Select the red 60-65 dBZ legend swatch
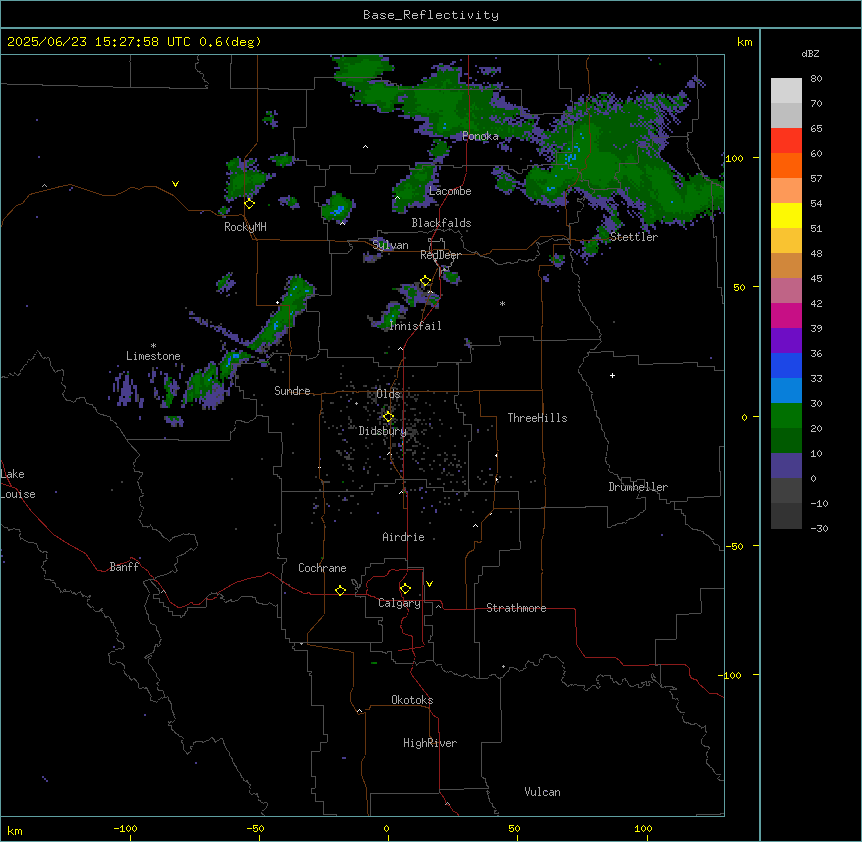Screen dimensions: 862x842 coord(786,141)
